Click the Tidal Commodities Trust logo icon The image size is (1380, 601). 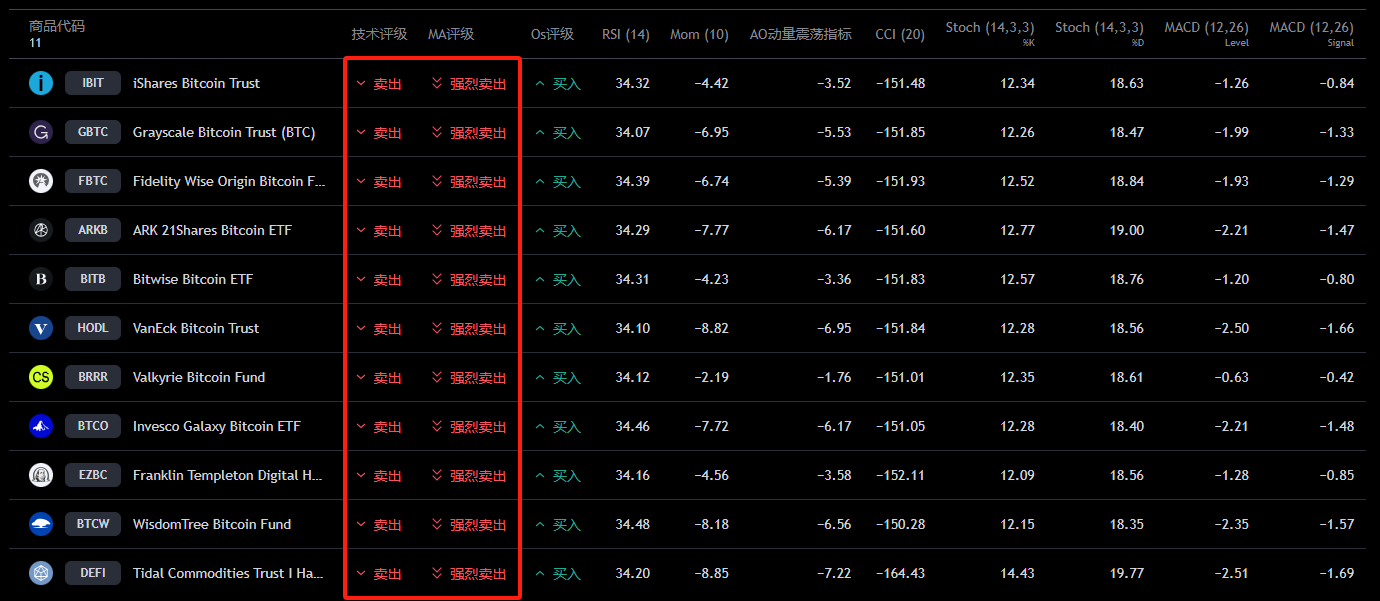pyautogui.click(x=41, y=573)
